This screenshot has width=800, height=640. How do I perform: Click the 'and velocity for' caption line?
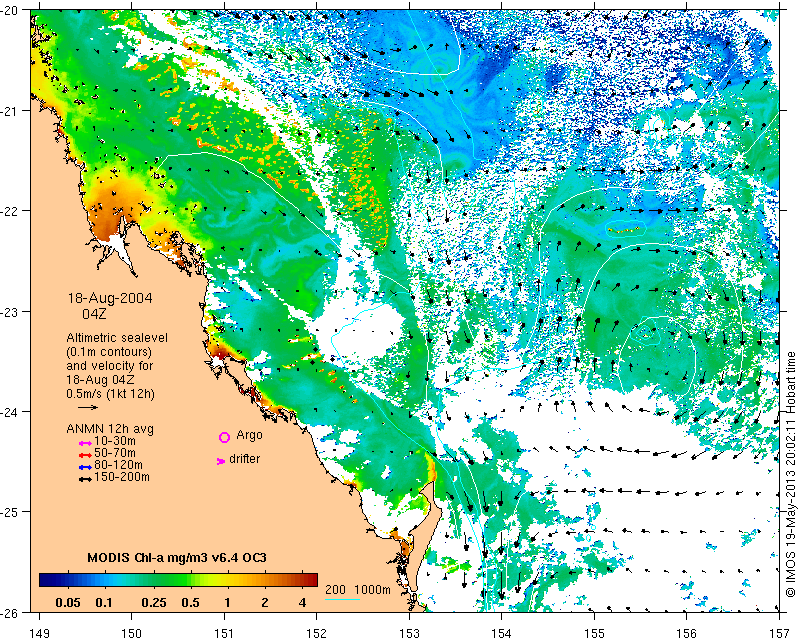109,366
